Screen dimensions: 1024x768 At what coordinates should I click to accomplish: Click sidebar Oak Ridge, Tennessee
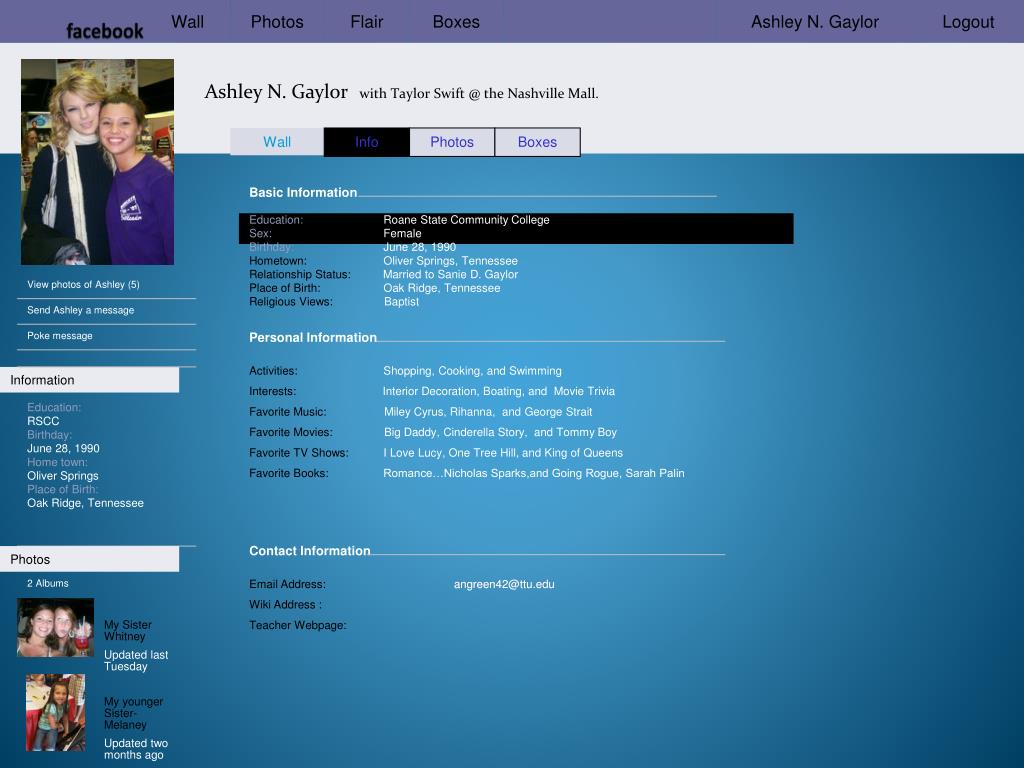pyautogui.click(x=86, y=503)
